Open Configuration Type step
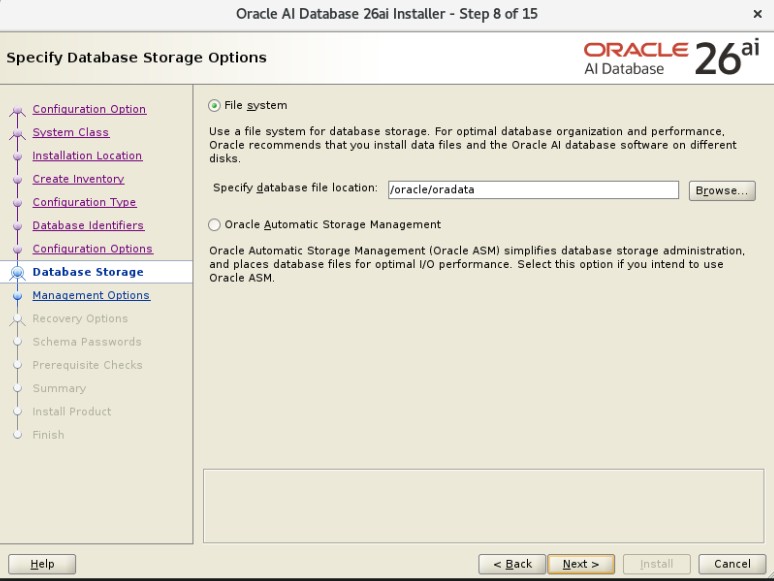The width and height of the screenshot is (774, 581). pos(84,202)
